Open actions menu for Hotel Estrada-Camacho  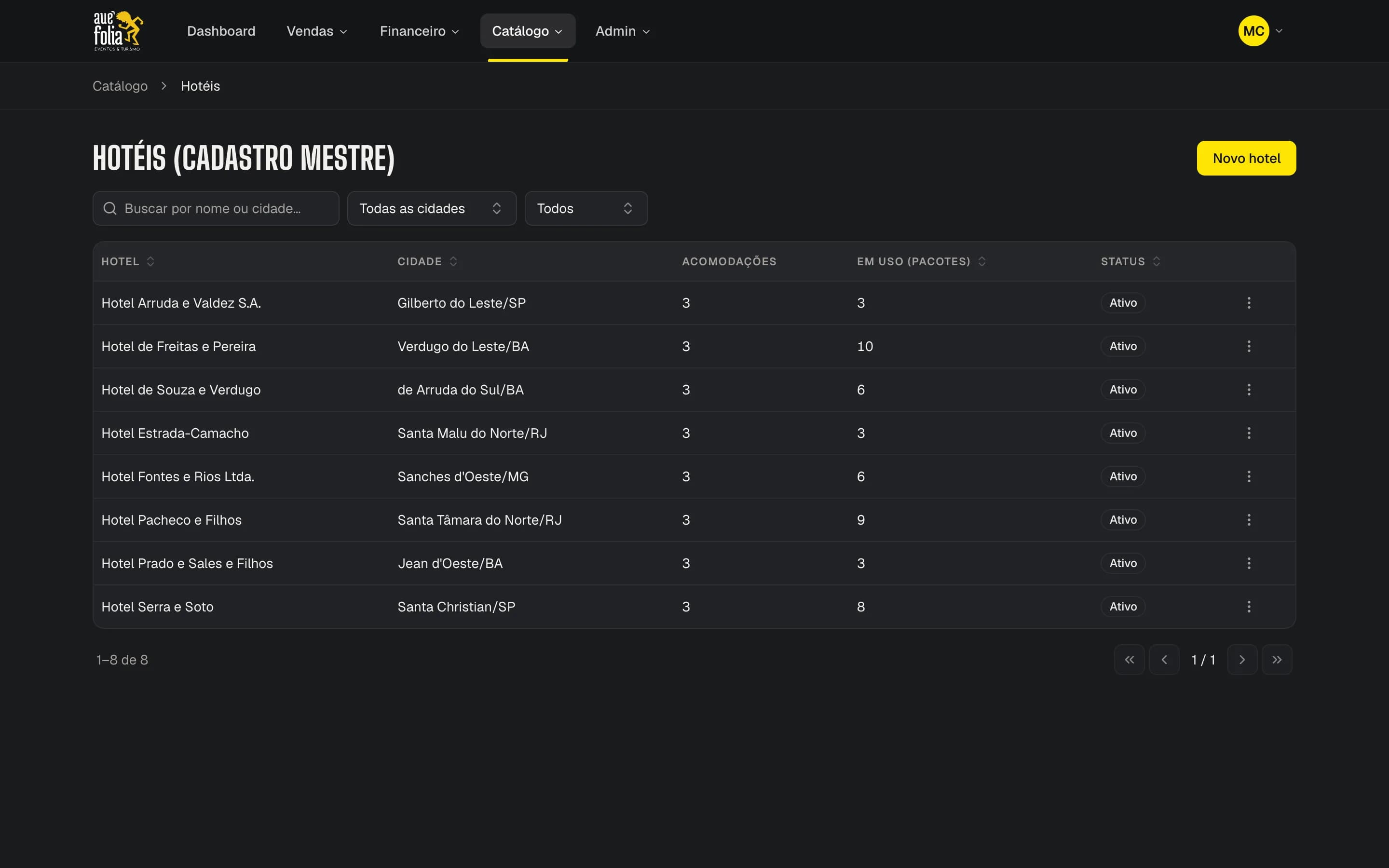point(1248,433)
